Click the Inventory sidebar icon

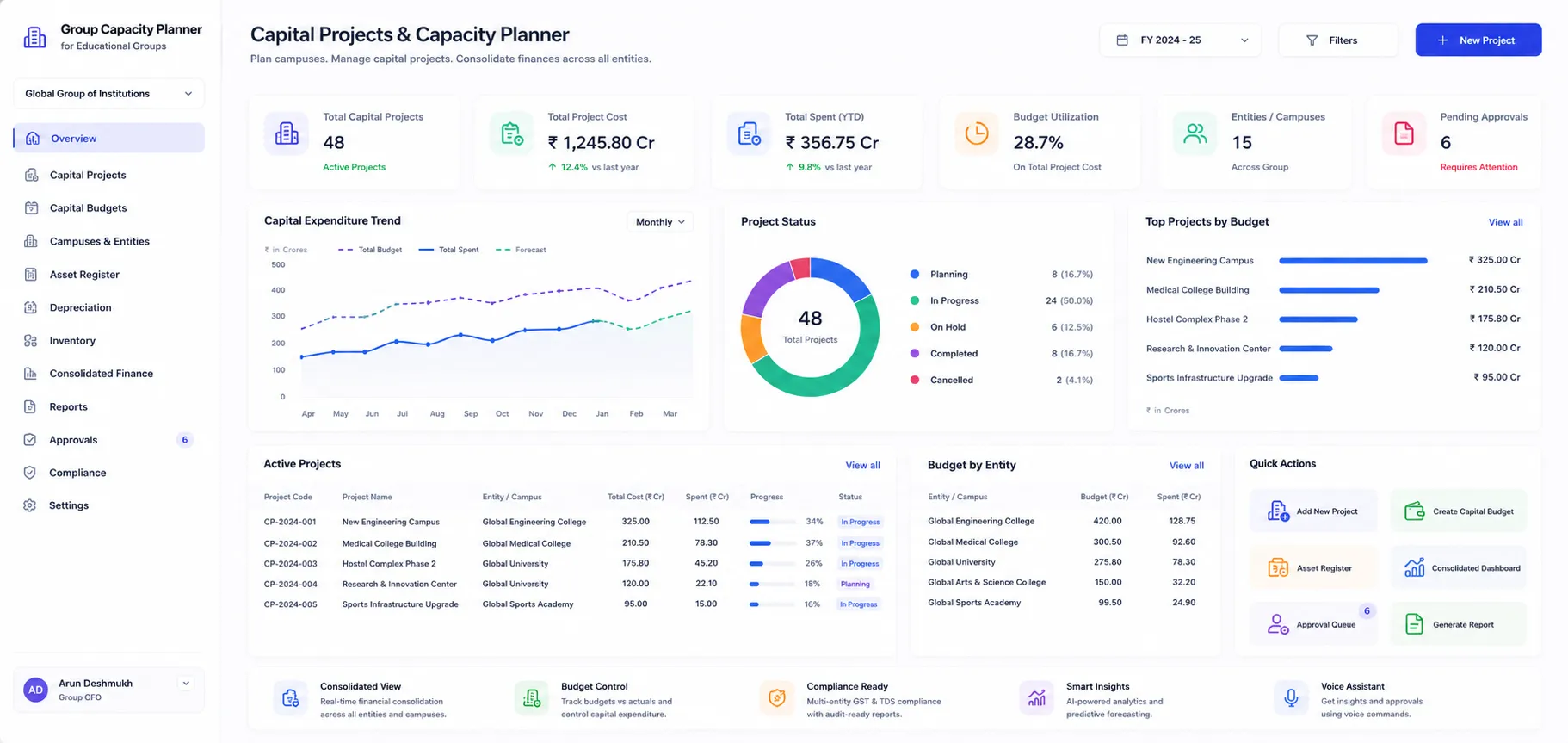[x=31, y=340]
